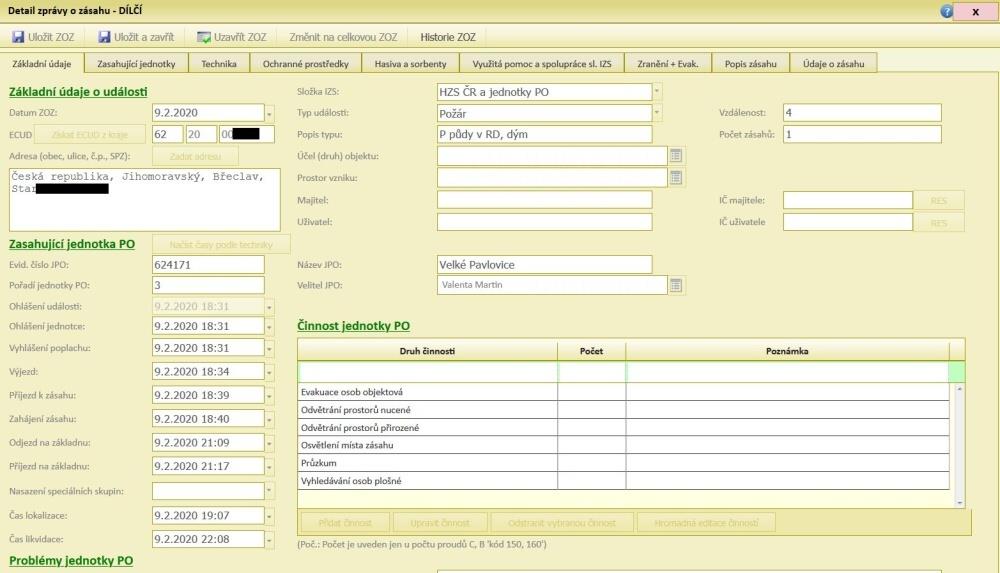Click the Uzavřít ZOZ toolbar icon
The image size is (1000, 573).
pos(203,37)
